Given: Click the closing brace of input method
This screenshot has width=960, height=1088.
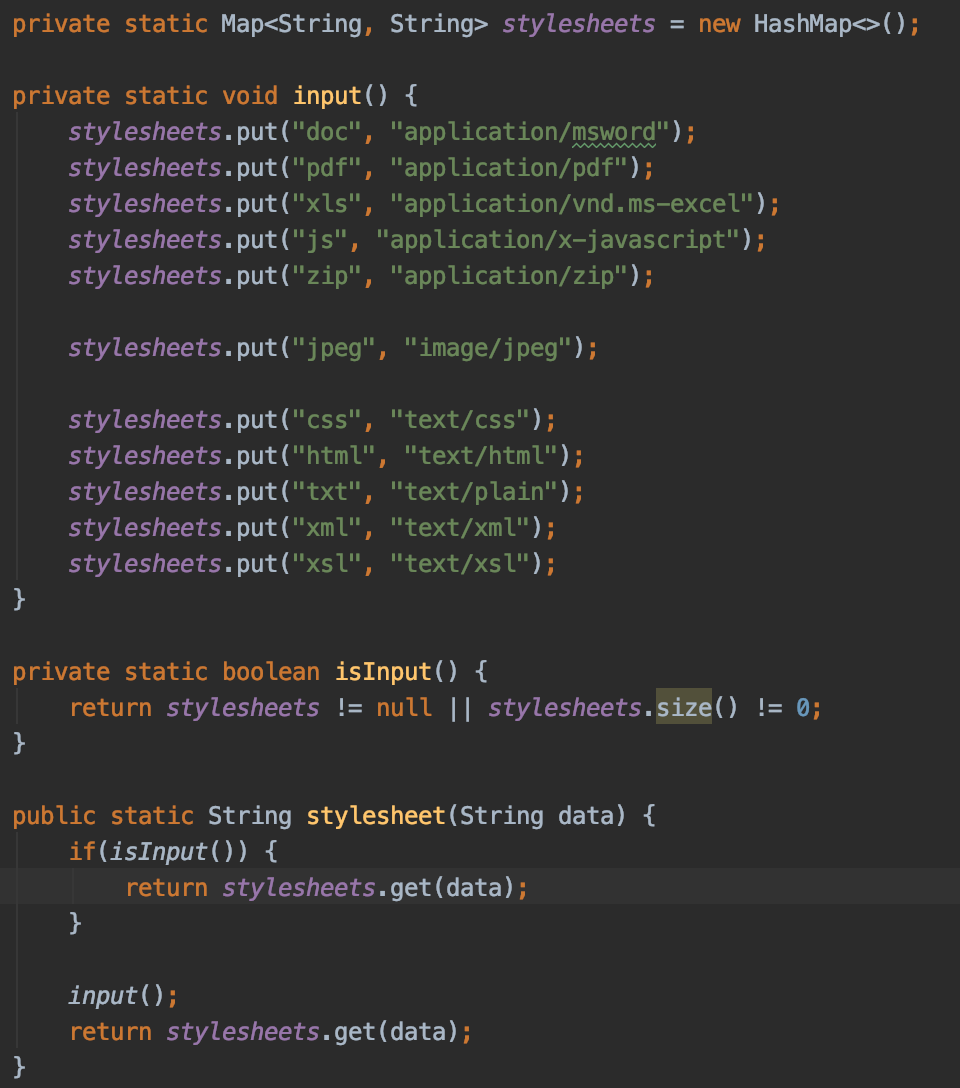Looking at the screenshot, I should [19, 599].
